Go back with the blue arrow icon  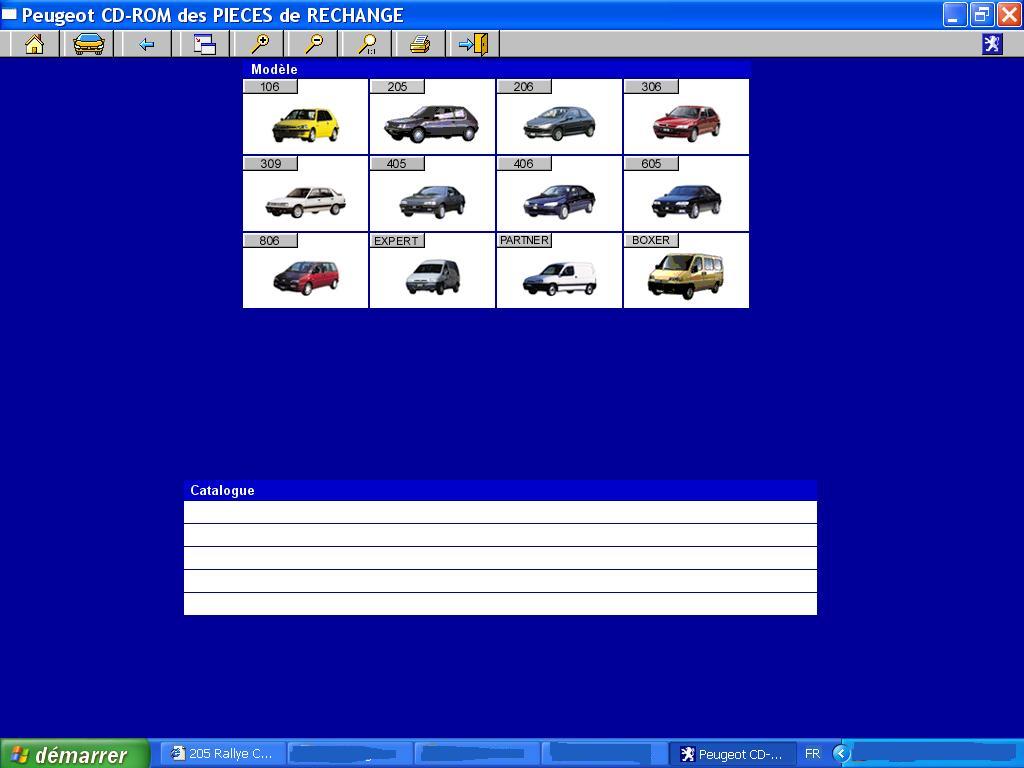[x=146, y=44]
